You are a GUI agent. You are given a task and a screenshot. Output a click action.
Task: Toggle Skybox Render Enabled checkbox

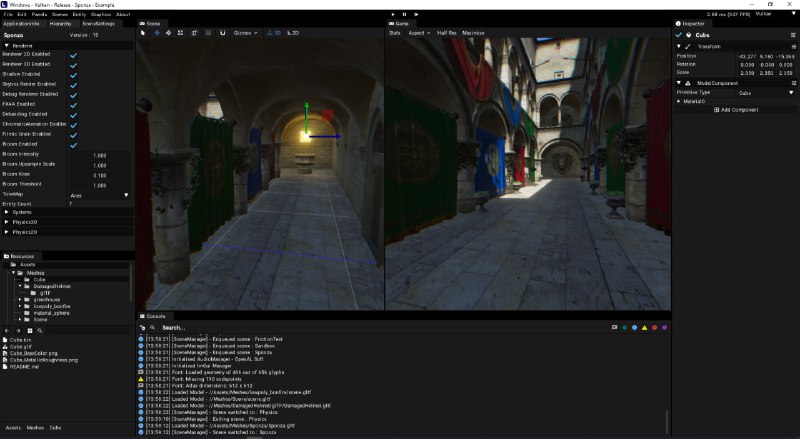coord(73,85)
